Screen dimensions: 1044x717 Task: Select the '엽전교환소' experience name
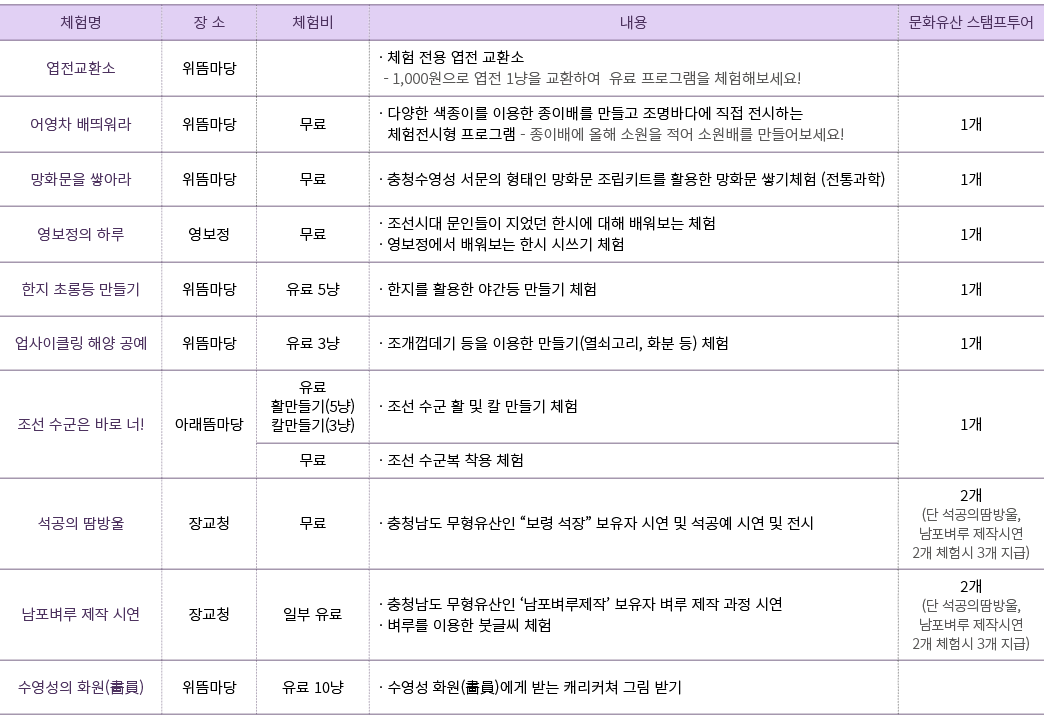coord(81,68)
